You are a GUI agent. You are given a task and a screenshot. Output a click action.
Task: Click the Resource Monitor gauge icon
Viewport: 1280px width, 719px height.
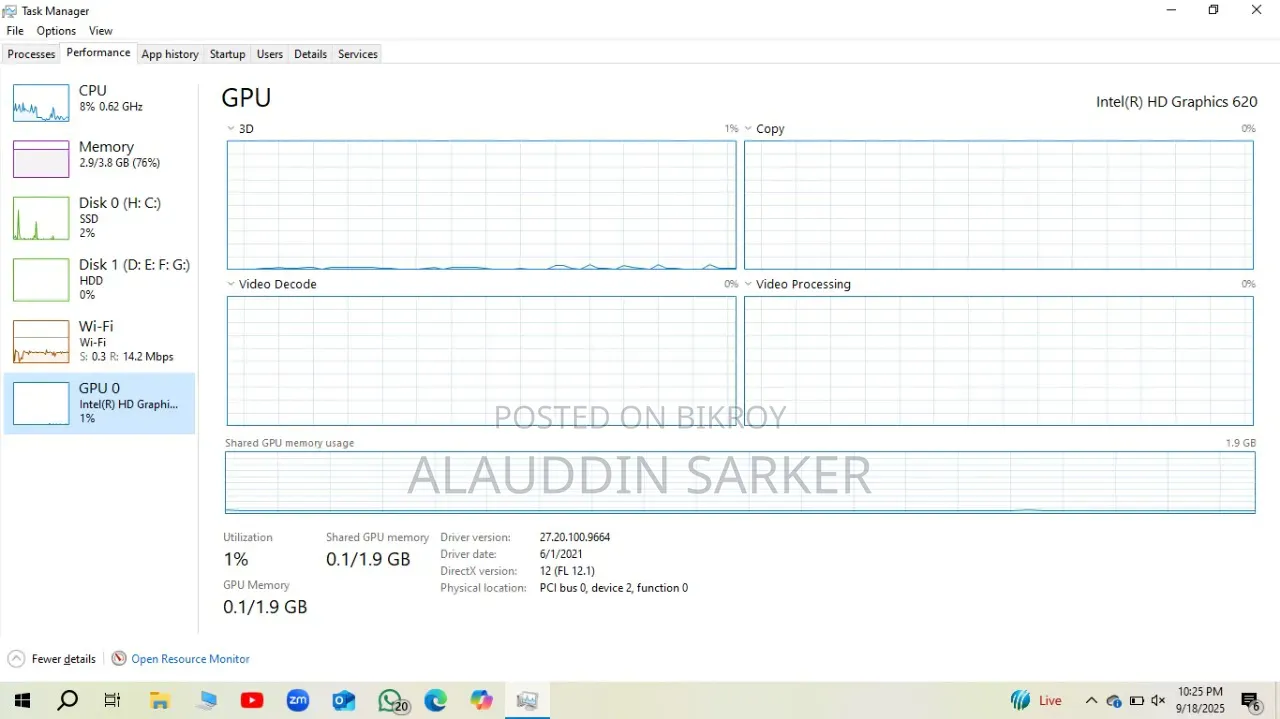119,659
